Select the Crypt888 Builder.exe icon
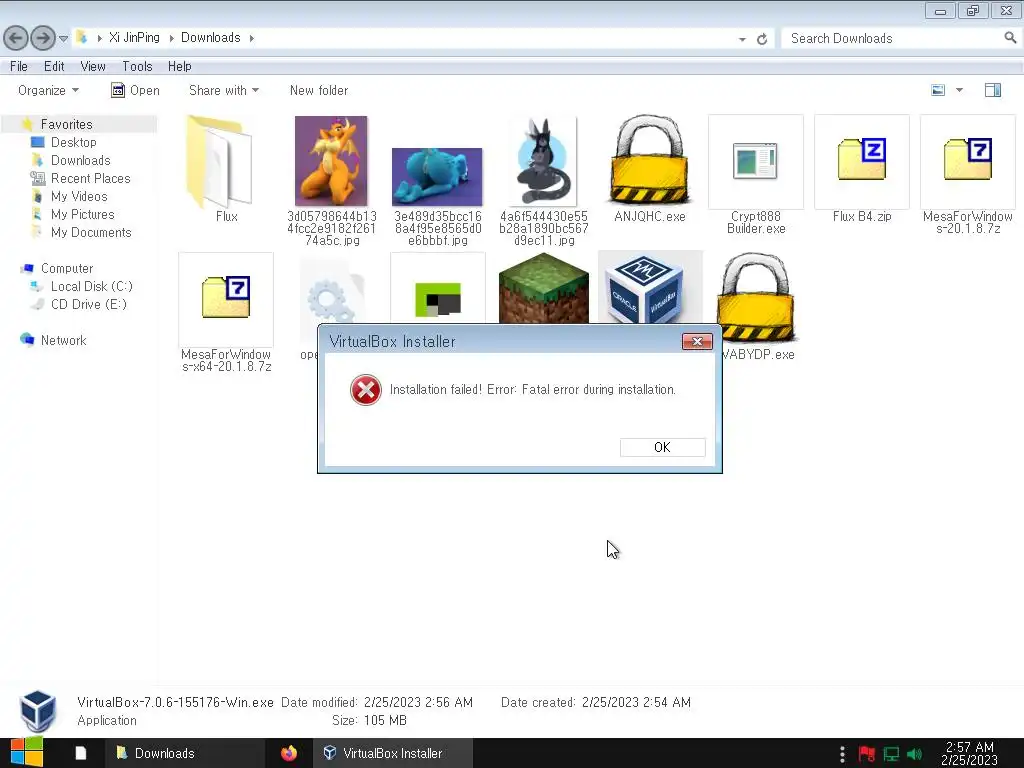1024x768 pixels. pos(756,161)
